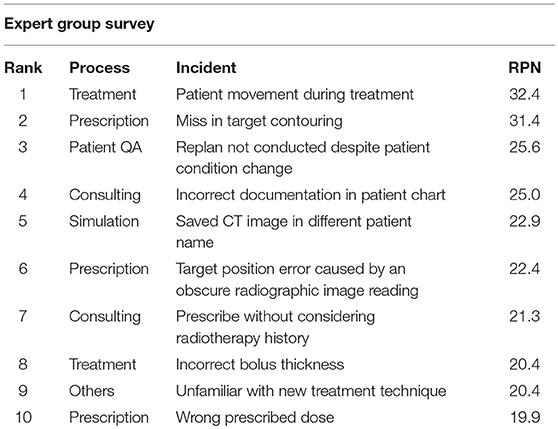This screenshot has height=429, width=558.
Task: Select Patient movement during treatment incident
Action: pos(295,94)
